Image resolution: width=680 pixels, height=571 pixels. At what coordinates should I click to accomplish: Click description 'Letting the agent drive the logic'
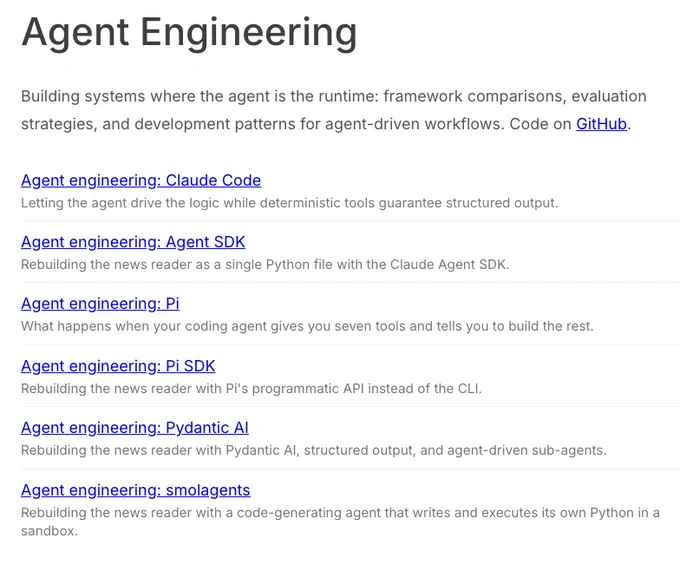(x=290, y=203)
